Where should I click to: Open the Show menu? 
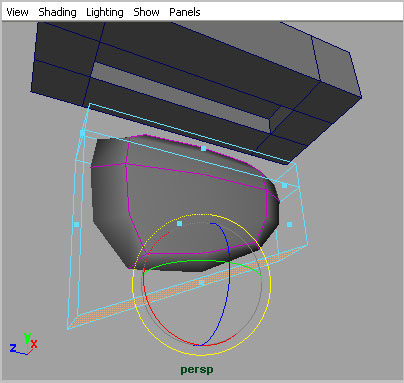point(146,12)
